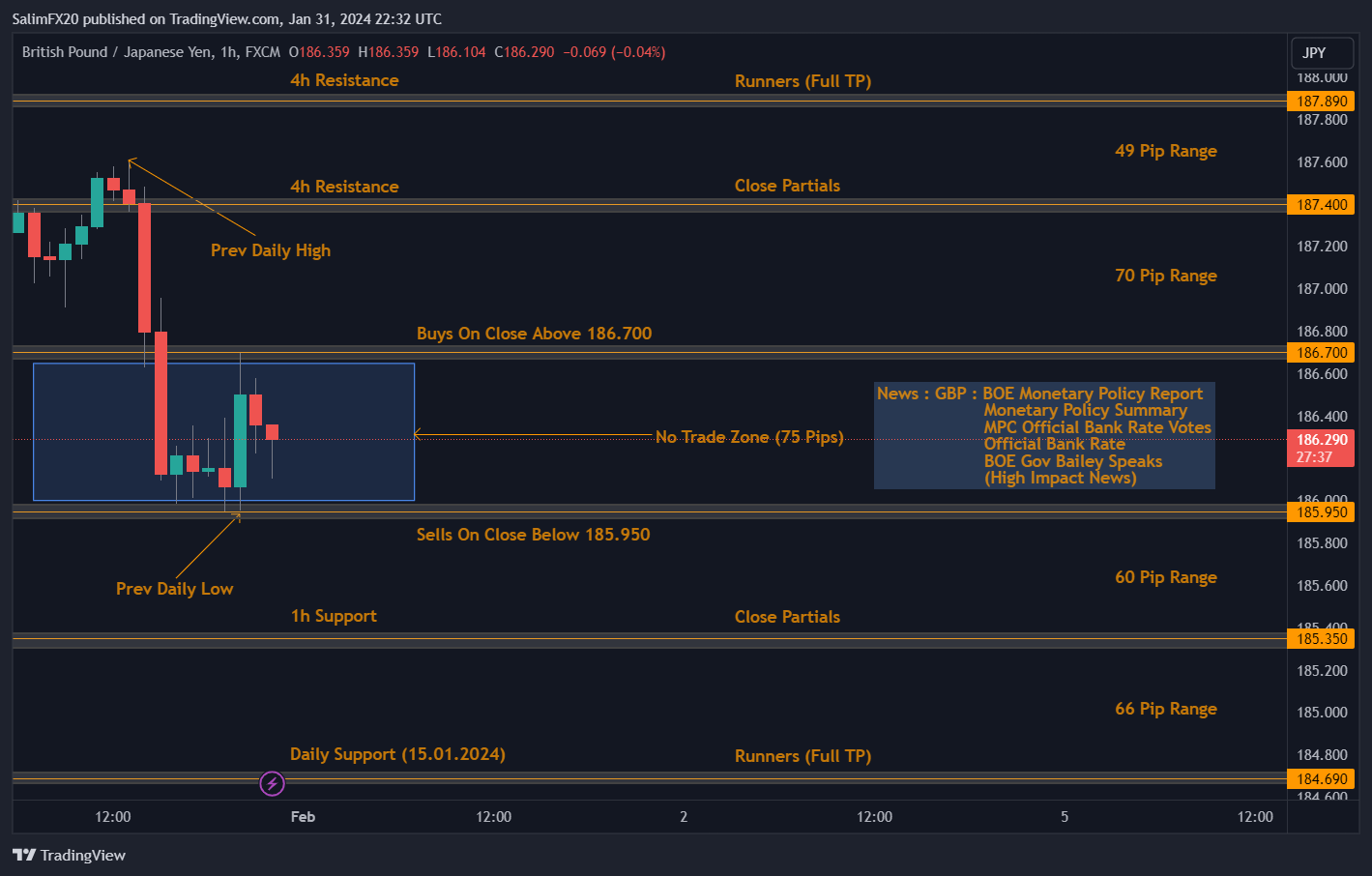This screenshot has width=1372, height=876.
Task: Click "Sells On Close Below 185.950" label
Action: 533,535
